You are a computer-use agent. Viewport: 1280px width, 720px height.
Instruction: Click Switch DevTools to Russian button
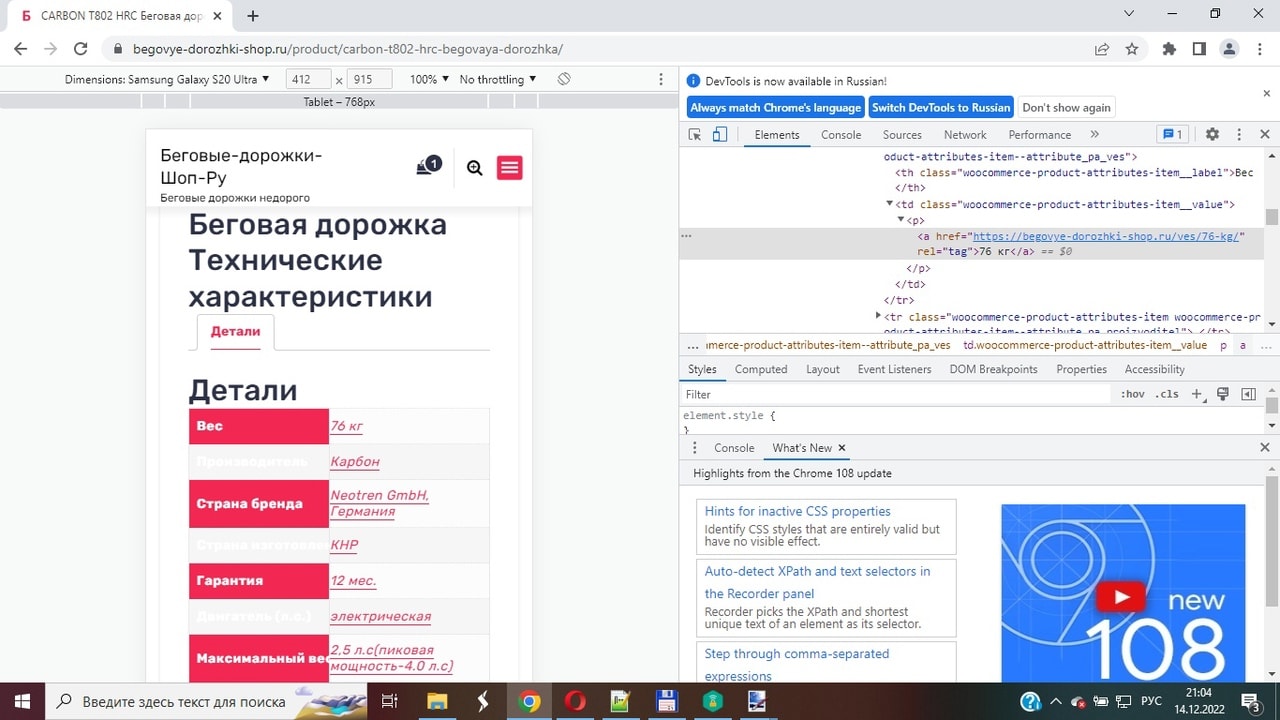941,108
